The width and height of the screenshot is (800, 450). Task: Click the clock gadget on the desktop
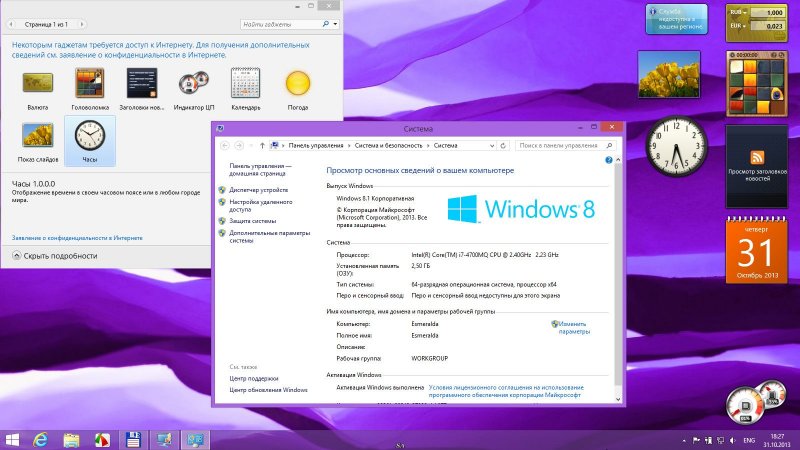(676, 146)
